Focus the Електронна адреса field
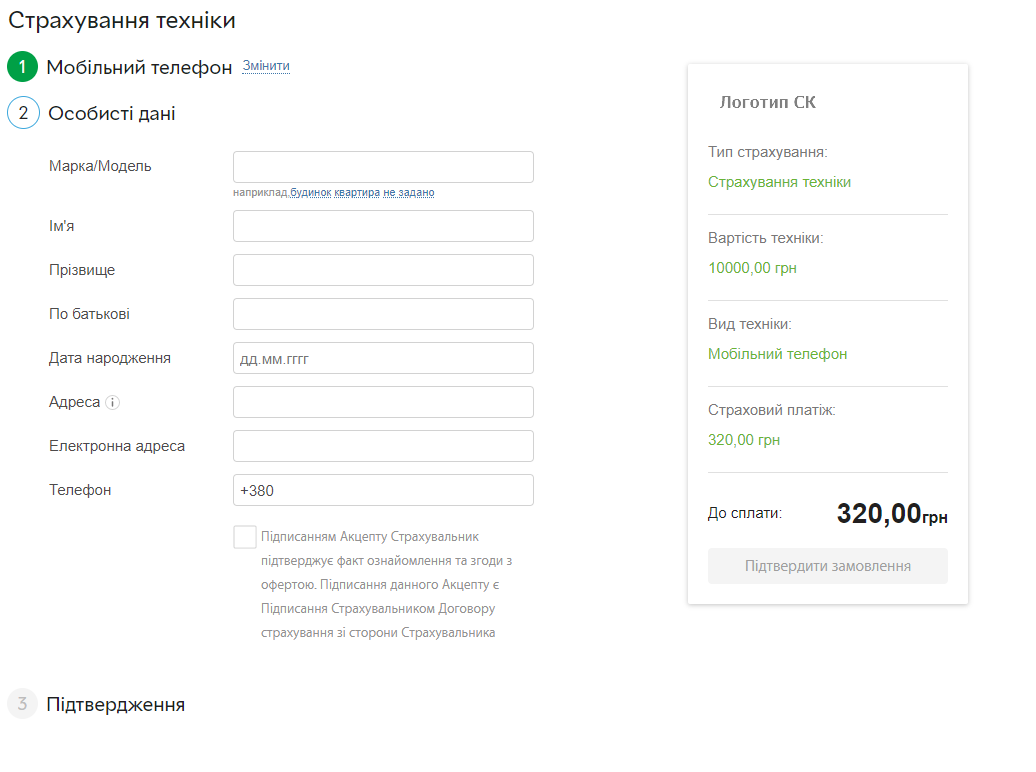 point(383,446)
